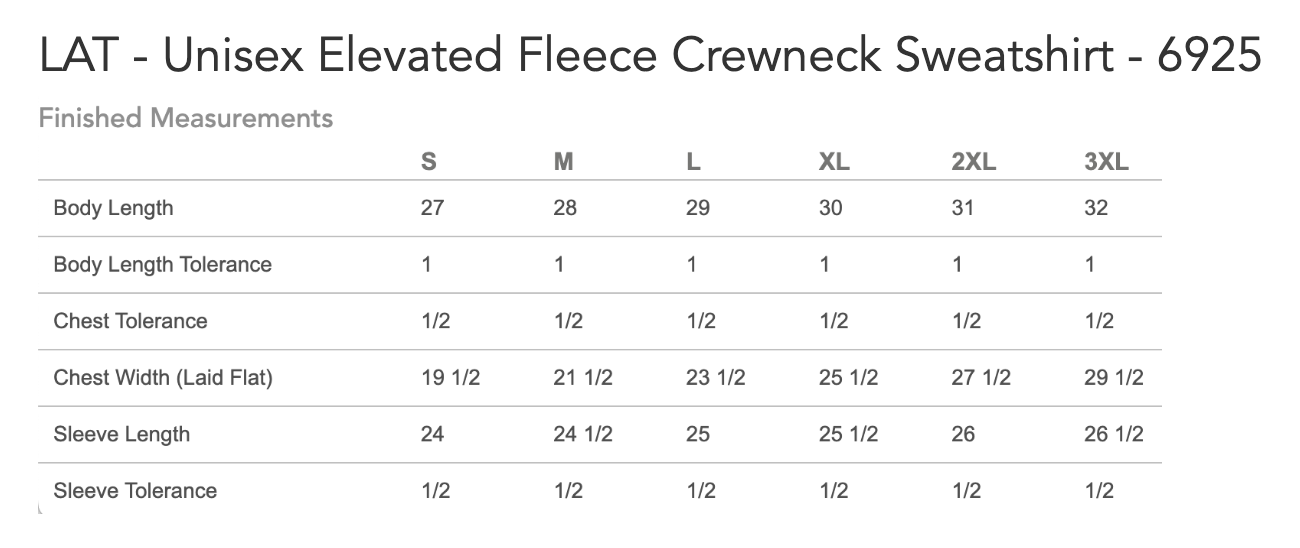Select the L size column header
The image size is (1300, 548).
point(693,162)
